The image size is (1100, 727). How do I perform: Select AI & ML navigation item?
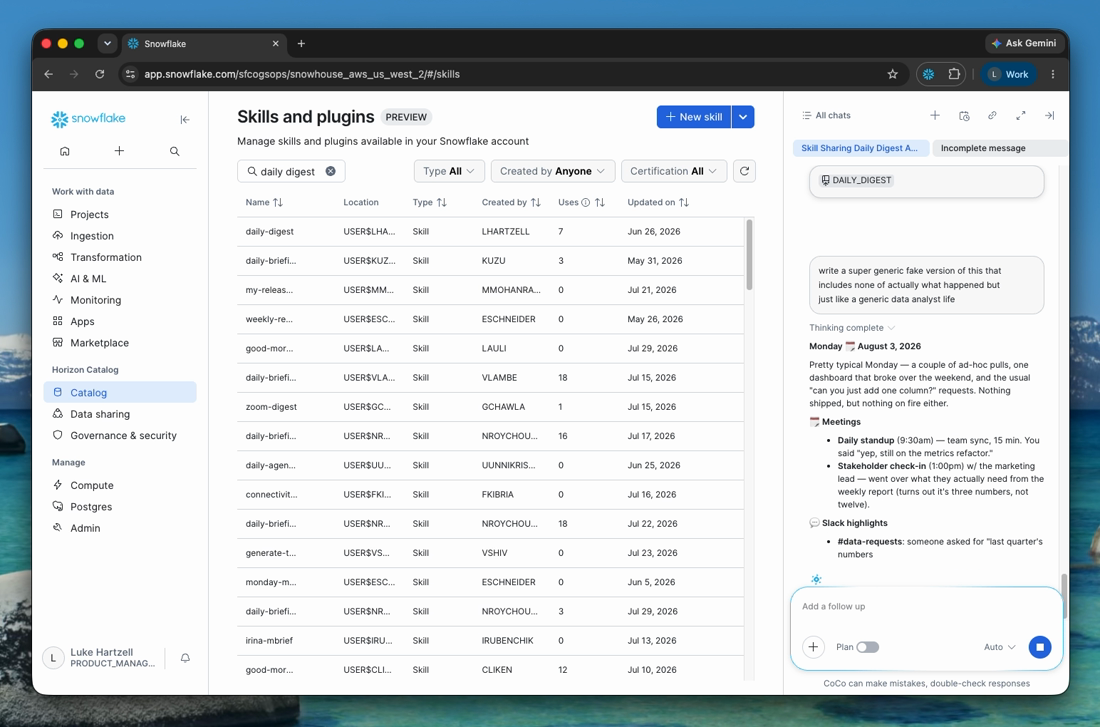pyautogui.click(x=119, y=279)
